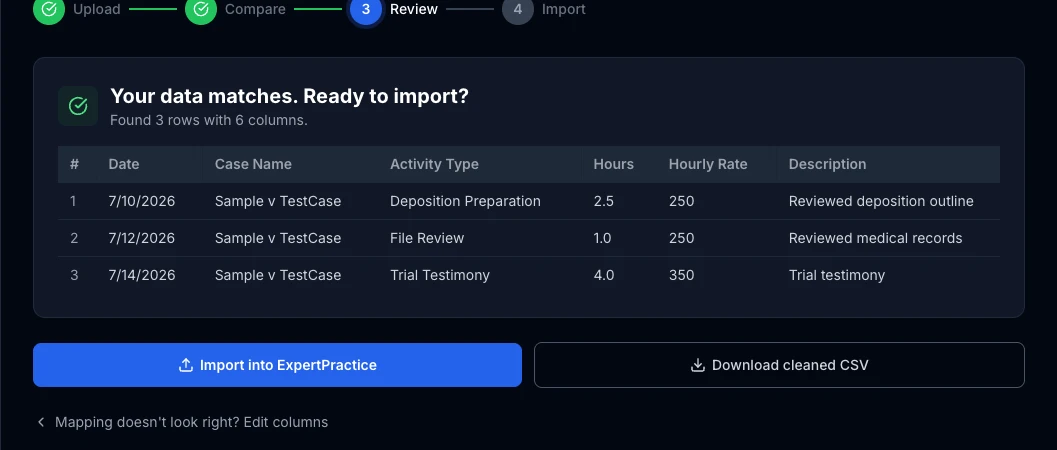Import into ExpertPractice

pos(278,365)
